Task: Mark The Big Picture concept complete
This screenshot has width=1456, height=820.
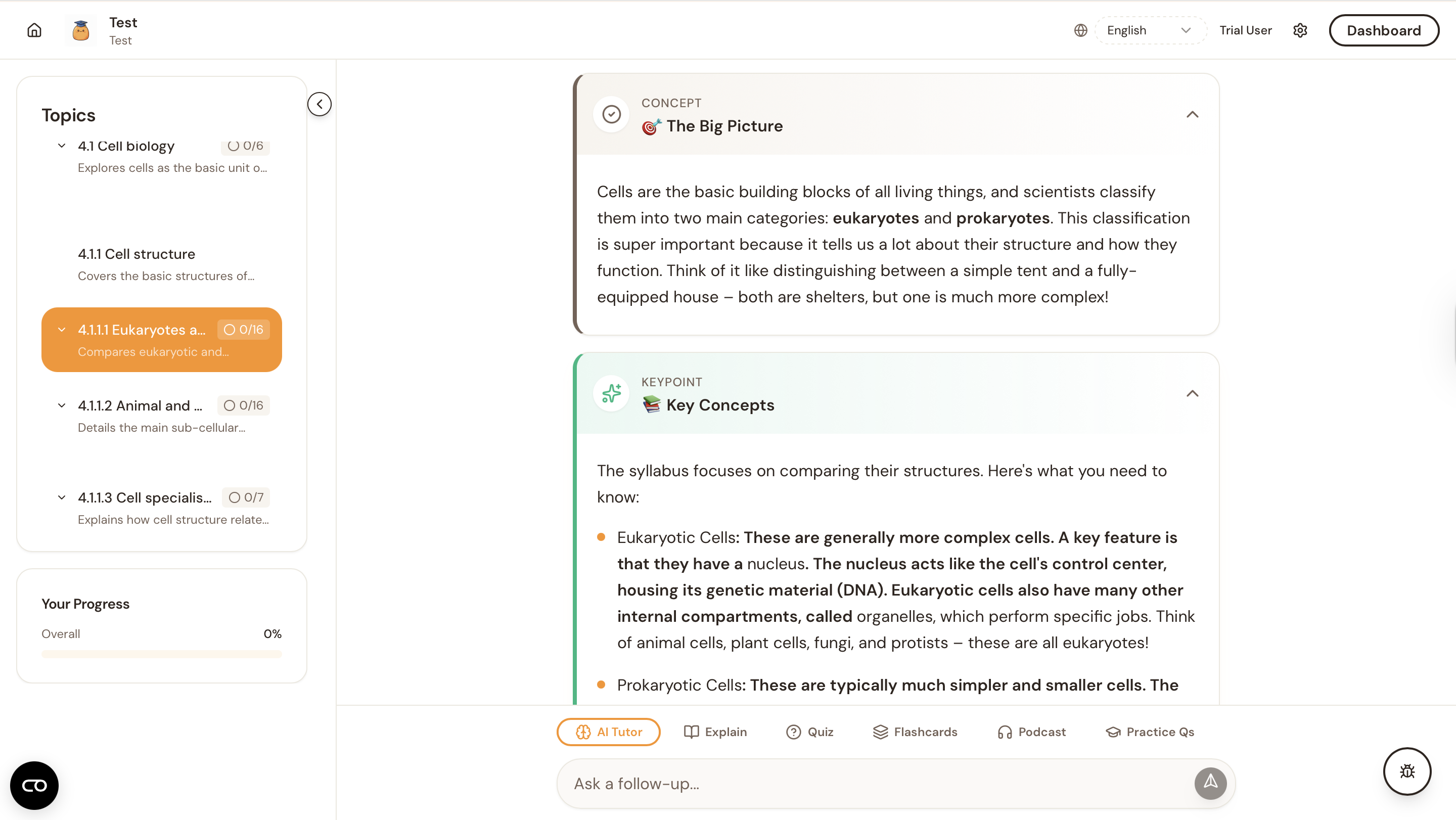Action: pyautogui.click(x=611, y=115)
